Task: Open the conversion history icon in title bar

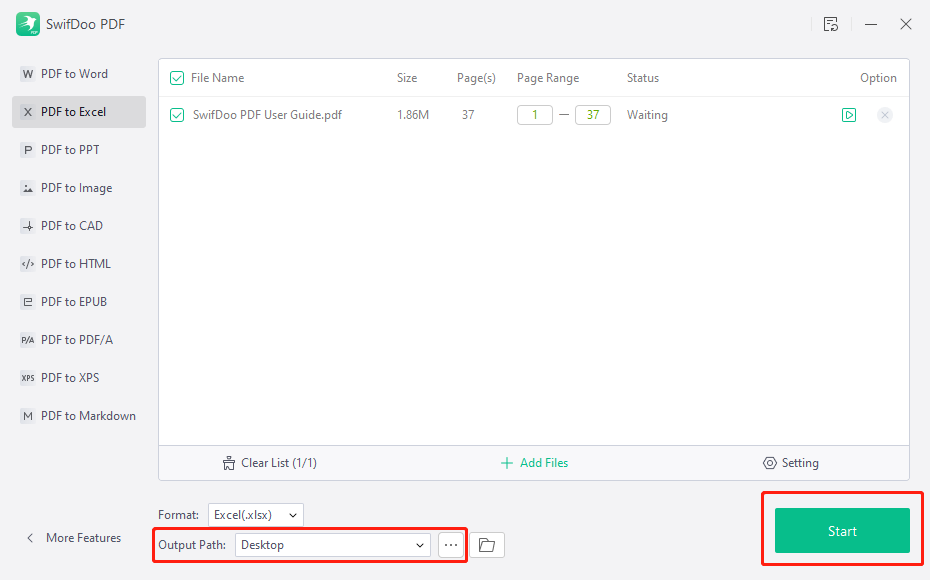Action: (x=830, y=24)
